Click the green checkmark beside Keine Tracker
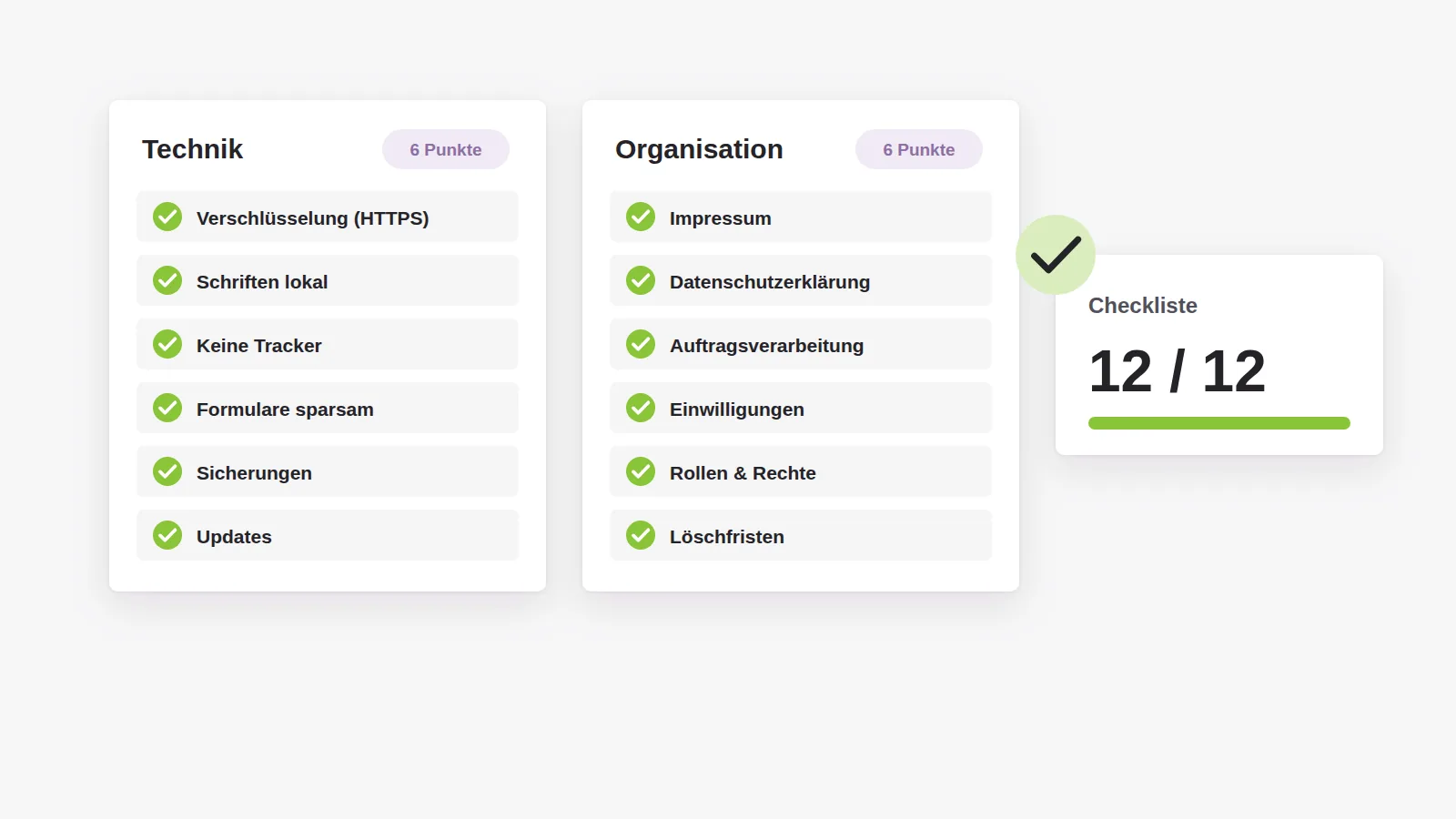Image resolution: width=1456 pixels, height=819 pixels. point(167,344)
